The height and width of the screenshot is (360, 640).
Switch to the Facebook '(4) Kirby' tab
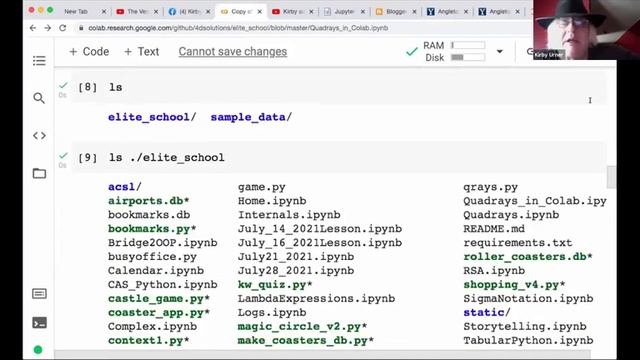[189, 12]
